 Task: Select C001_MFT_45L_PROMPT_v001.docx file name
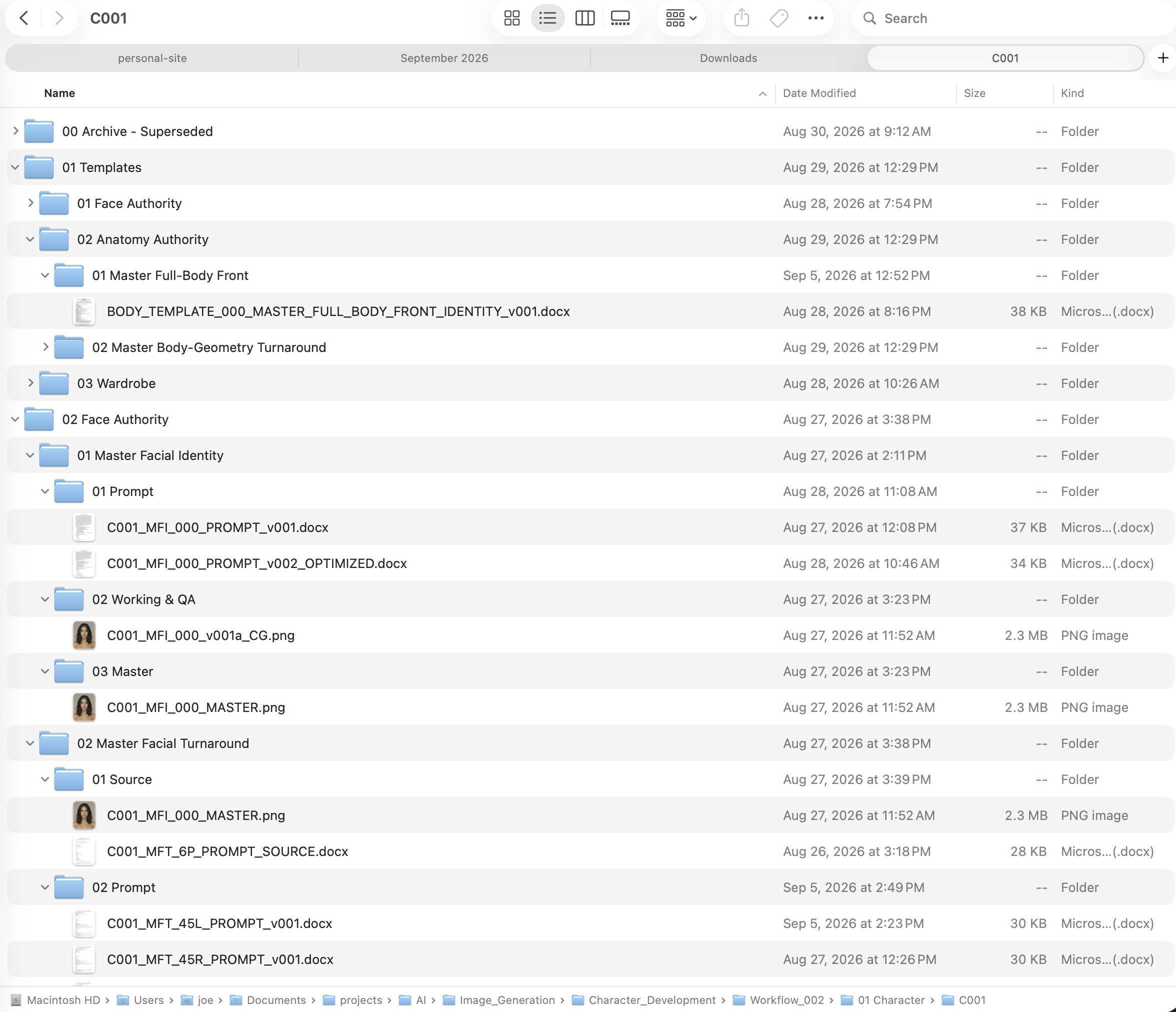coord(219,923)
